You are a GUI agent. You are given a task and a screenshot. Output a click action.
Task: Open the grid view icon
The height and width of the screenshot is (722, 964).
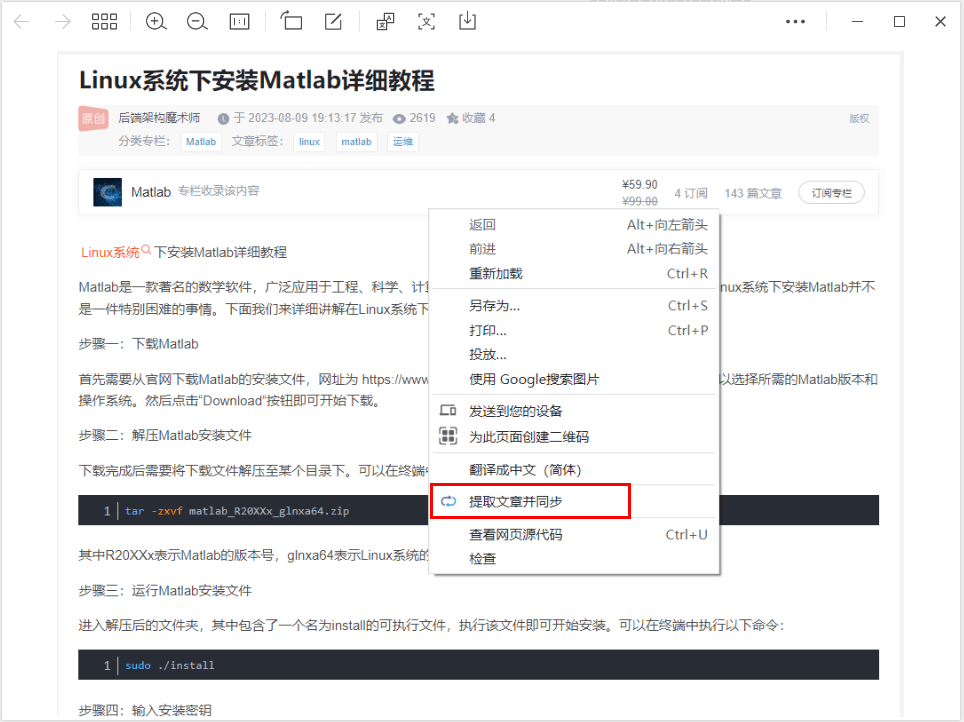(104, 21)
